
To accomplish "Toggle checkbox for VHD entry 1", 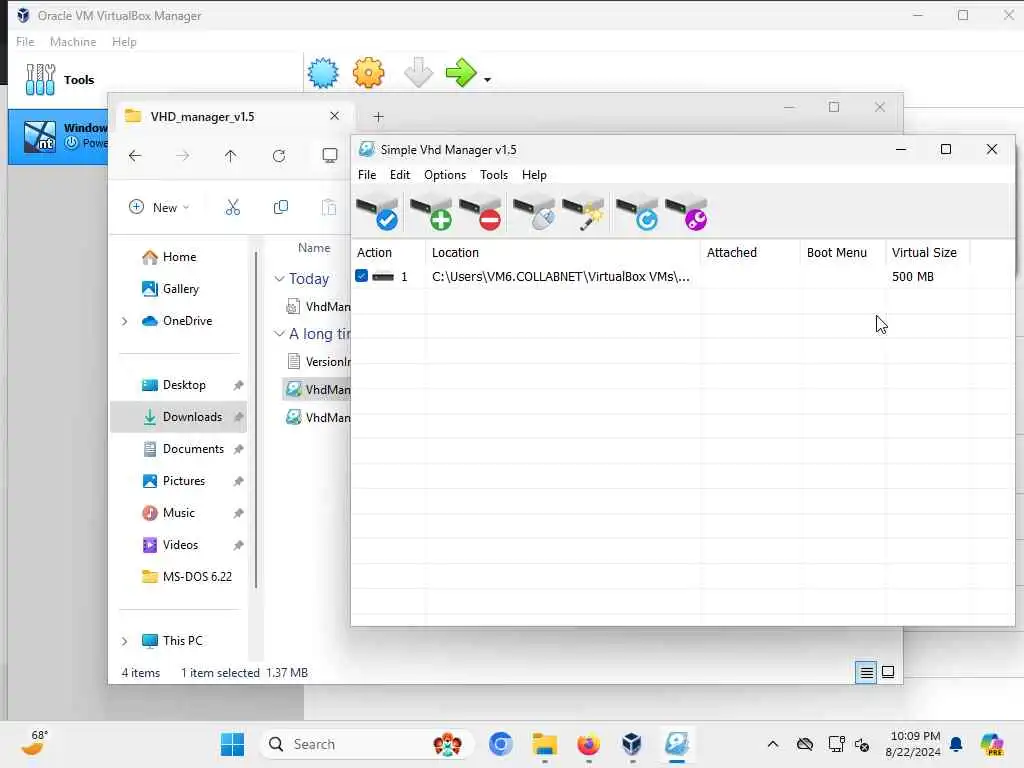I will 361,276.
